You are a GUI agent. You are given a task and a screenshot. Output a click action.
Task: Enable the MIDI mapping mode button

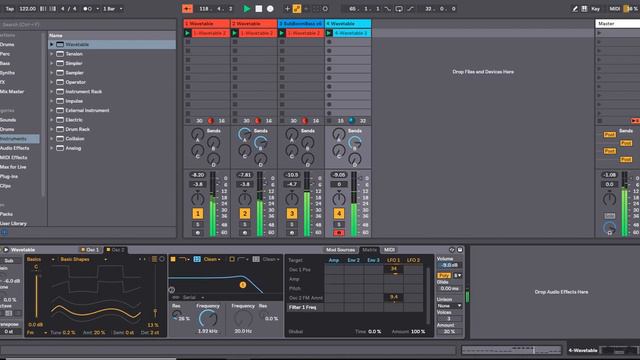click(614, 9)
